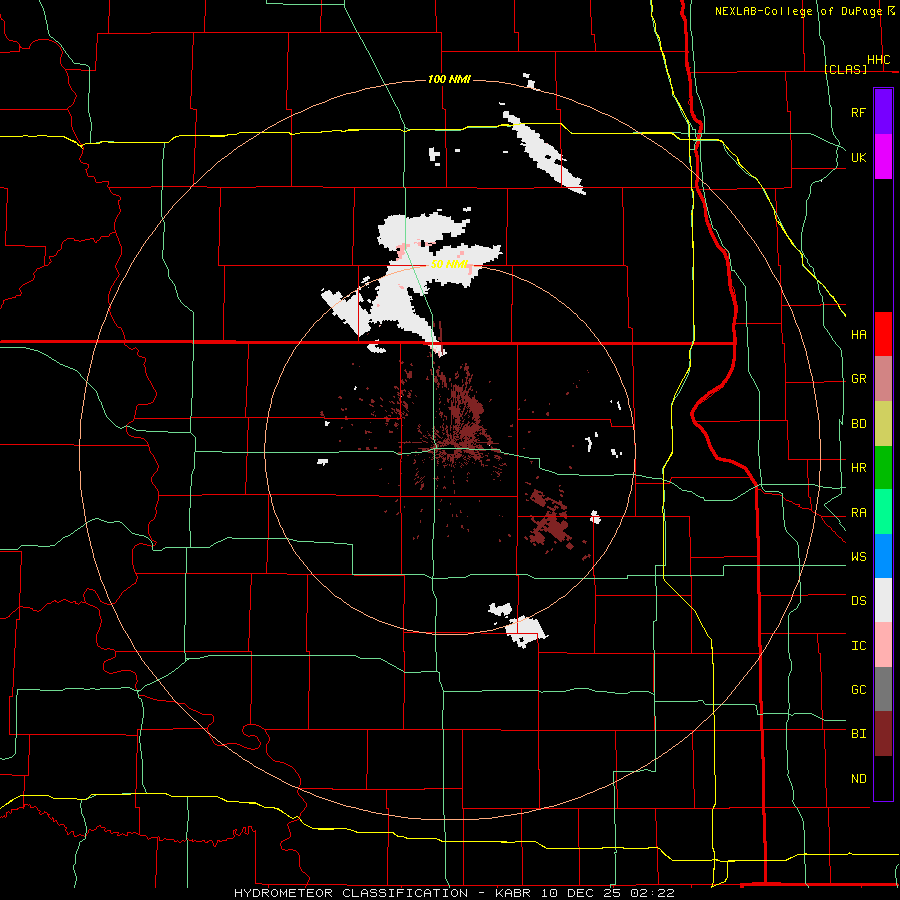
Task: Click the 'BD' legend label
Action: 858,424
